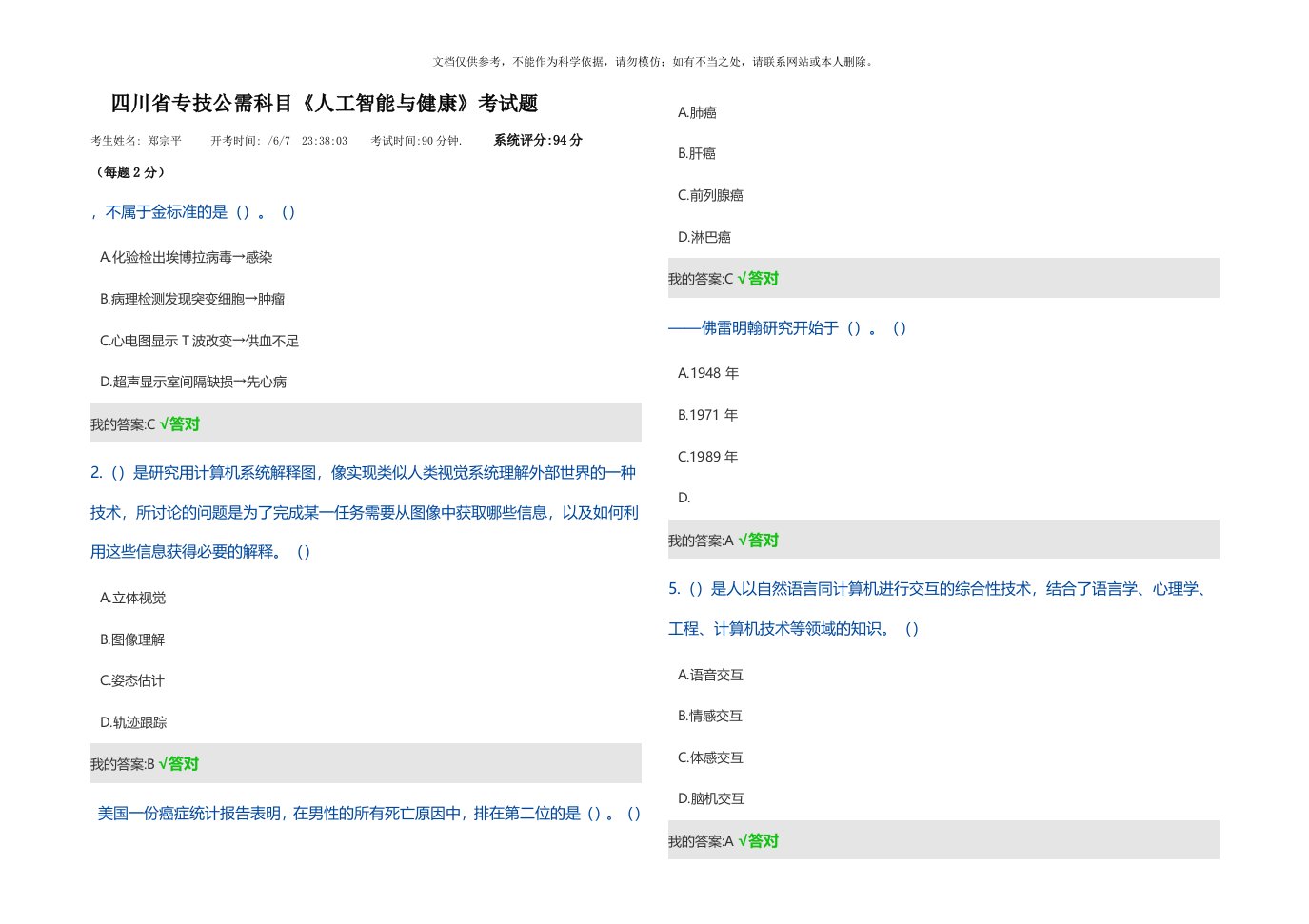Click the exam duration 考试时间:90分钟
1309x924 pixels.
click(416, 141)
